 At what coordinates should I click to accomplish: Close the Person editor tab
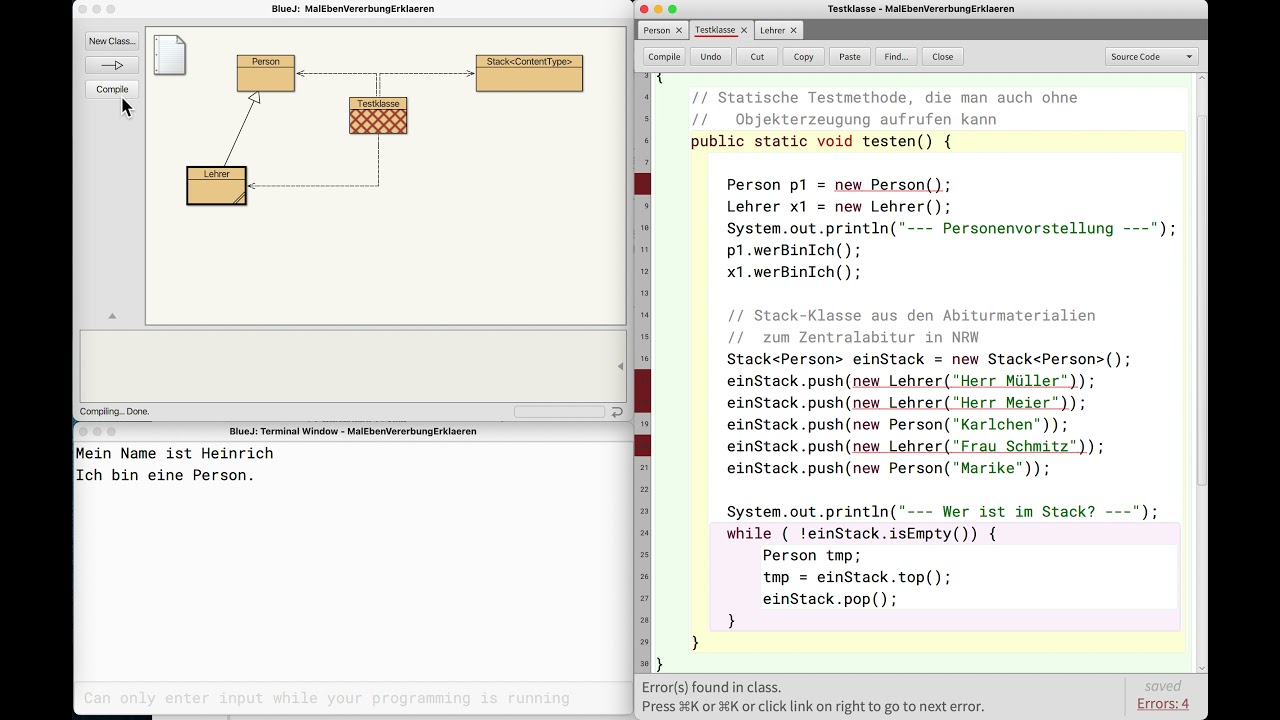(x=678, y=31)
